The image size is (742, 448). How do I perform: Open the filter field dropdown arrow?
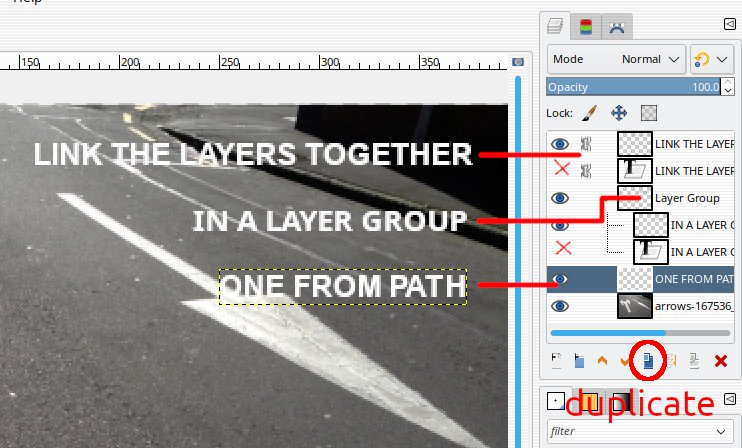[721, 431]
